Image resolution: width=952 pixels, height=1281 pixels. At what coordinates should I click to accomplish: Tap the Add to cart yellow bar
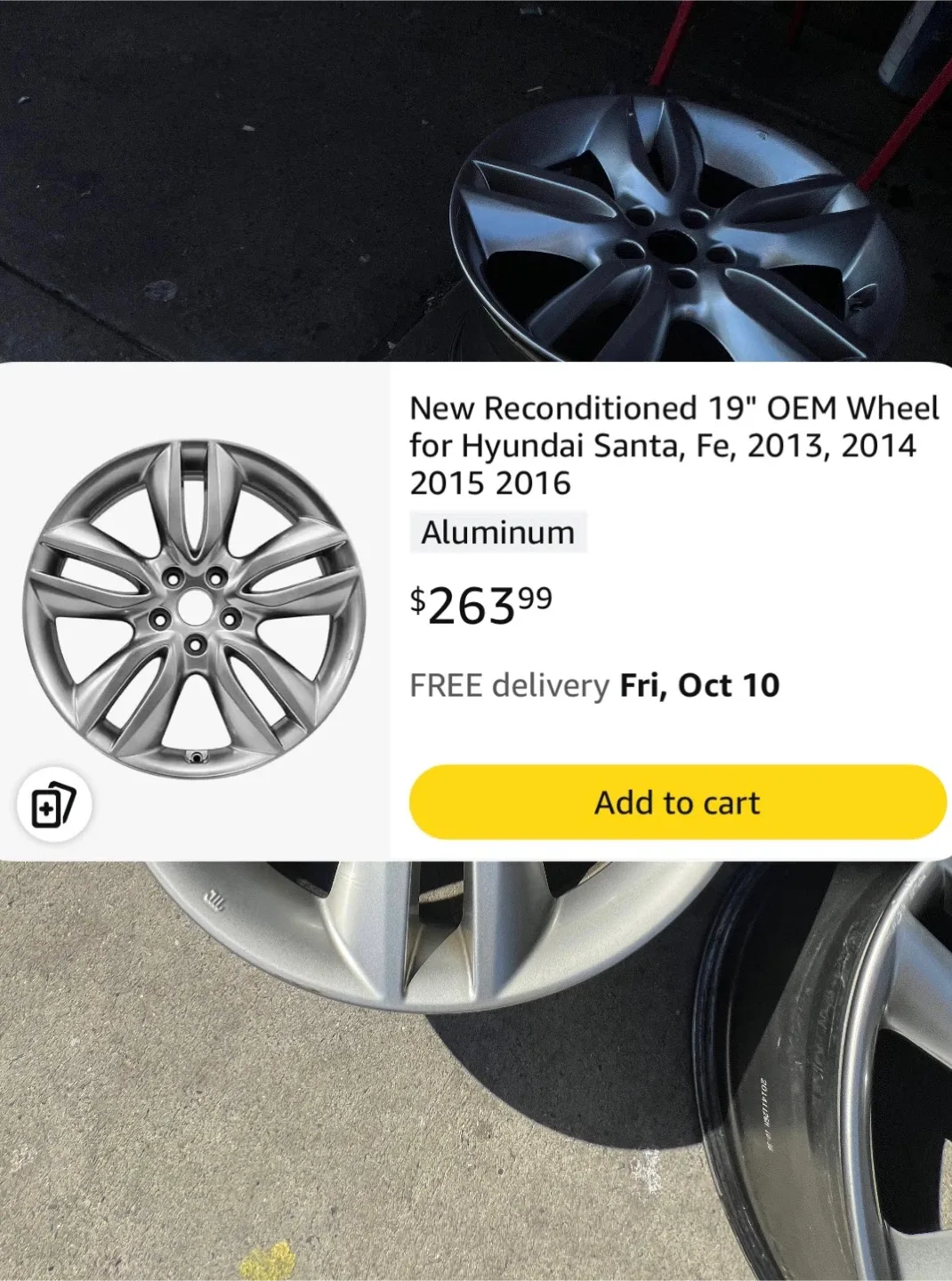[679, 802]
